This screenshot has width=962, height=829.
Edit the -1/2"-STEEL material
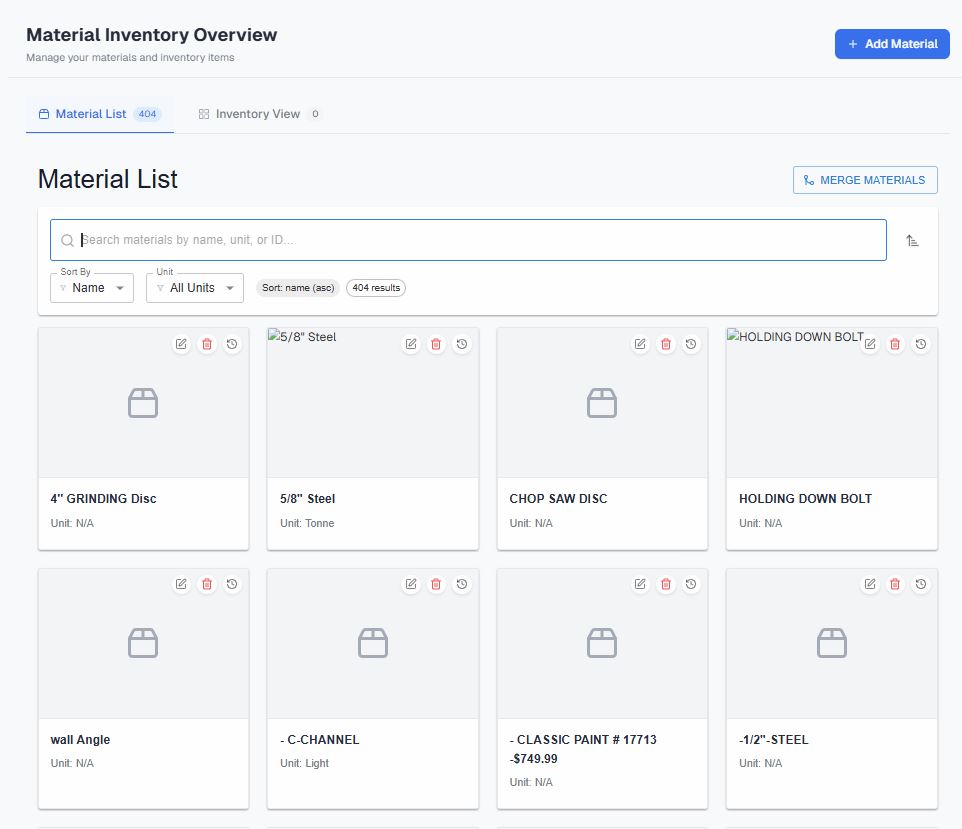click(x=870, y=584)
